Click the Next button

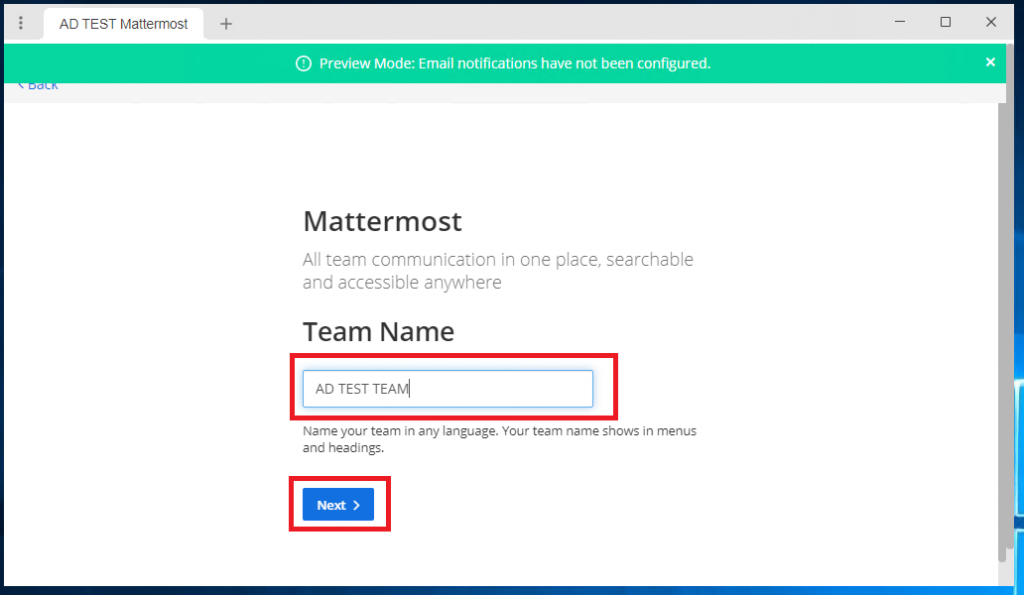click(338, 504)
